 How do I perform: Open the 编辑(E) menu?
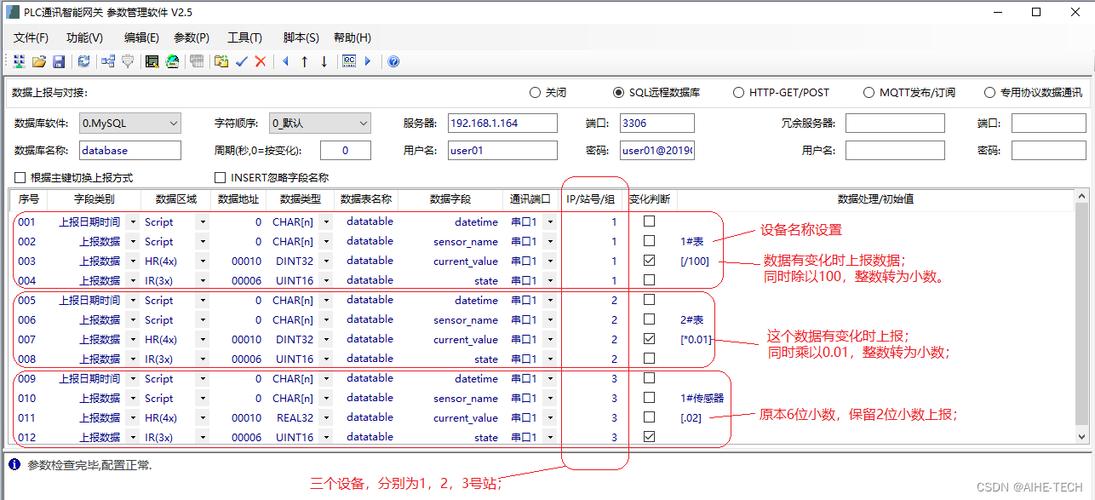click(x=142, y=38)
